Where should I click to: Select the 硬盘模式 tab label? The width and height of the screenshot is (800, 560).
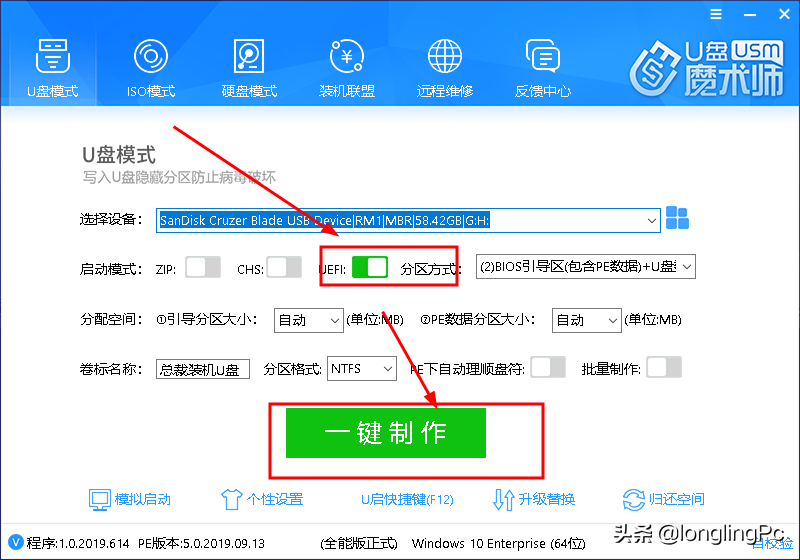(249, 91)
